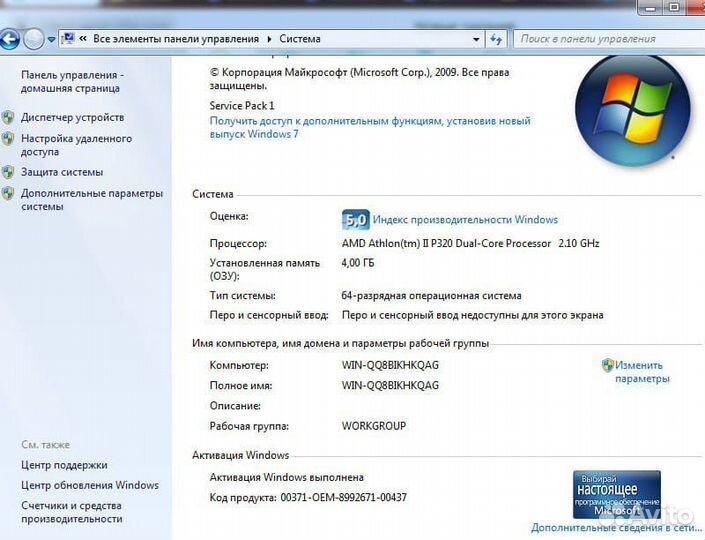Click '64-разрядная операционная система' text
The image size is (705, 540).
point(431,295)
